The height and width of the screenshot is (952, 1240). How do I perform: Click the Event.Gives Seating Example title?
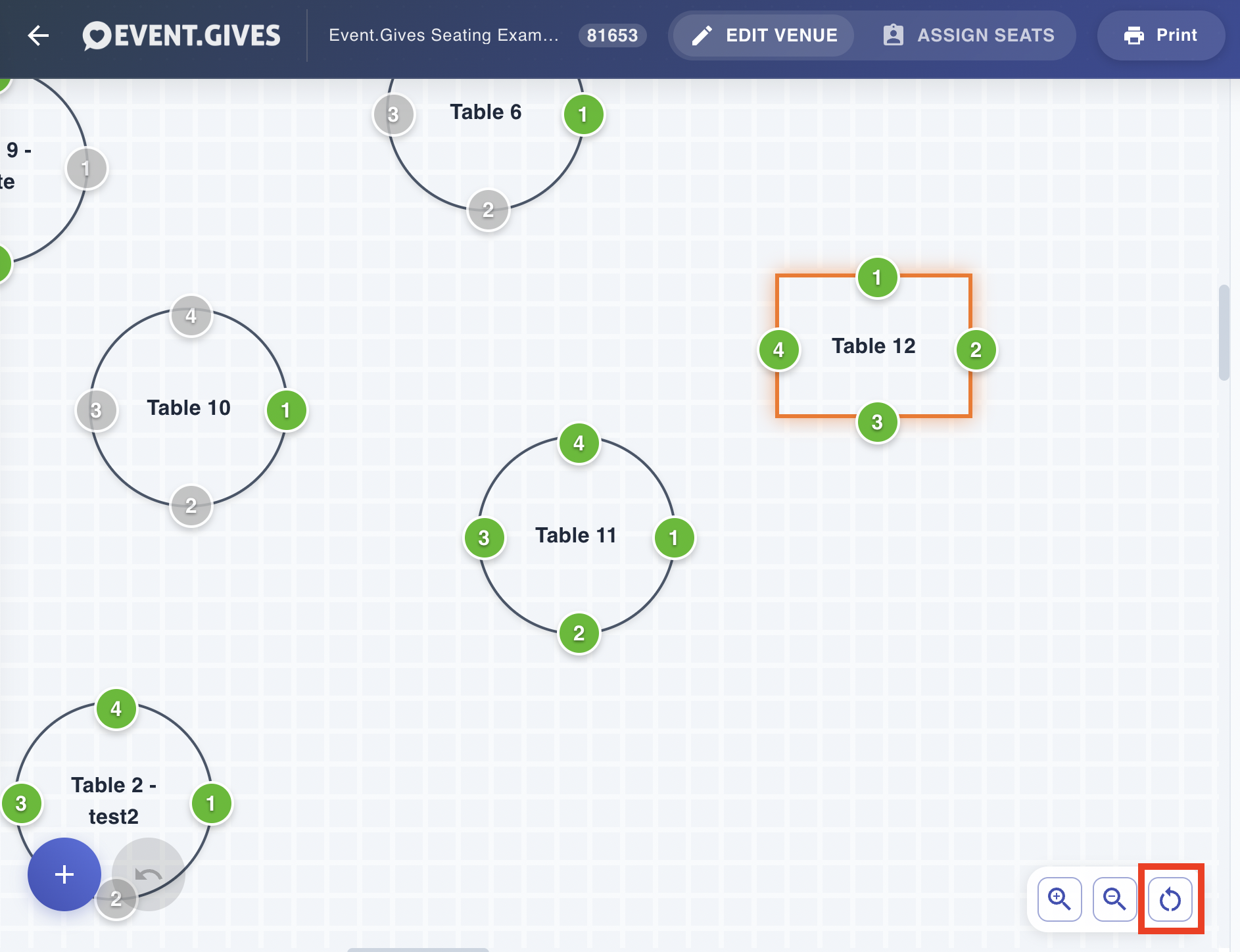[x=444, y=36]
